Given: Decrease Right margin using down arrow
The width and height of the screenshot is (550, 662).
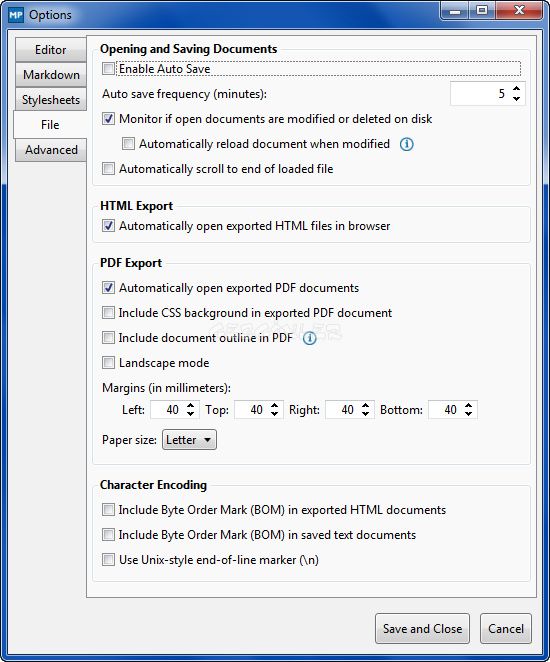Looking at the screenshot, I should (x=366, y=414).
